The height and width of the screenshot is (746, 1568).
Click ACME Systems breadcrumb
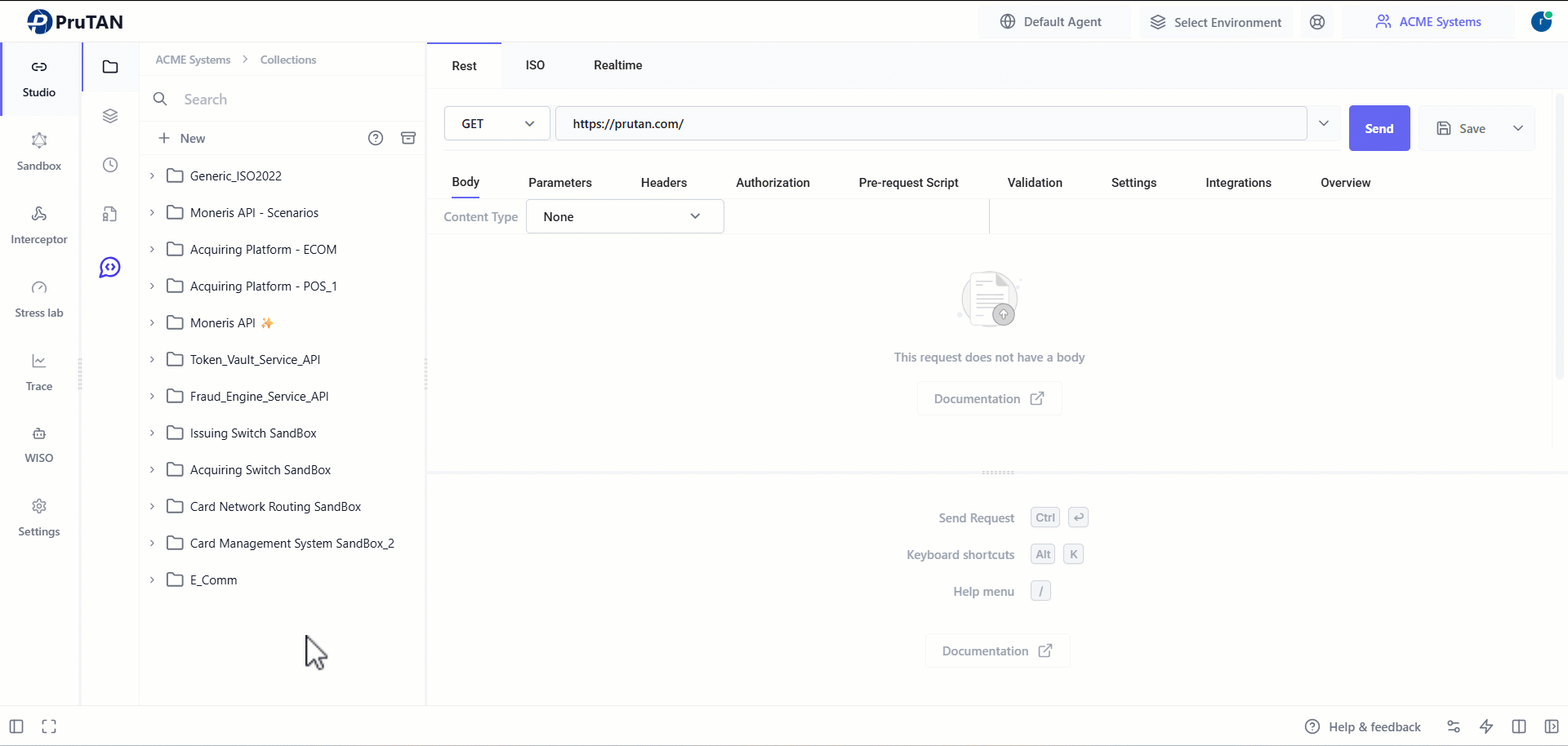(194, 60)
